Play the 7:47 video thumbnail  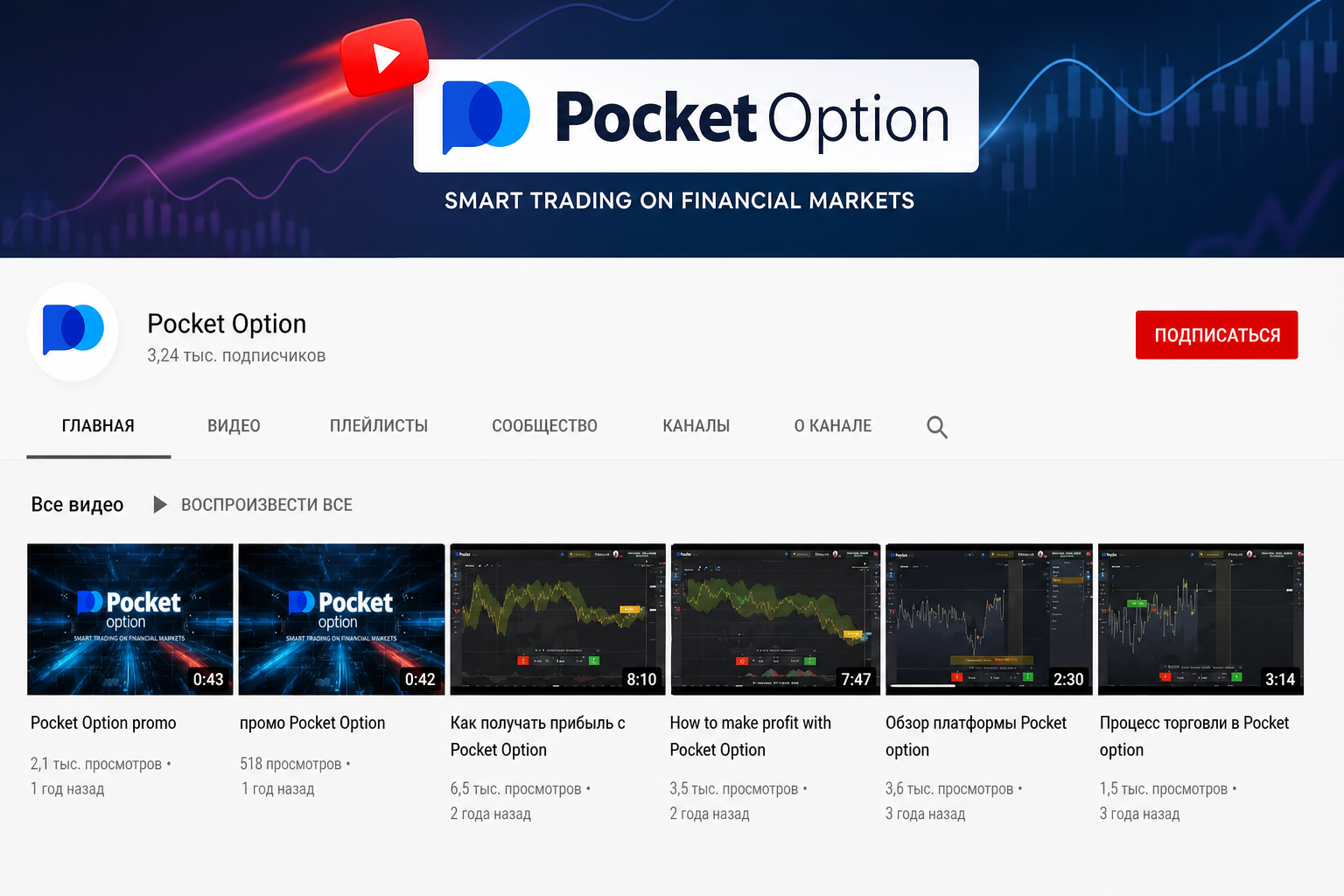pos(774,619)
